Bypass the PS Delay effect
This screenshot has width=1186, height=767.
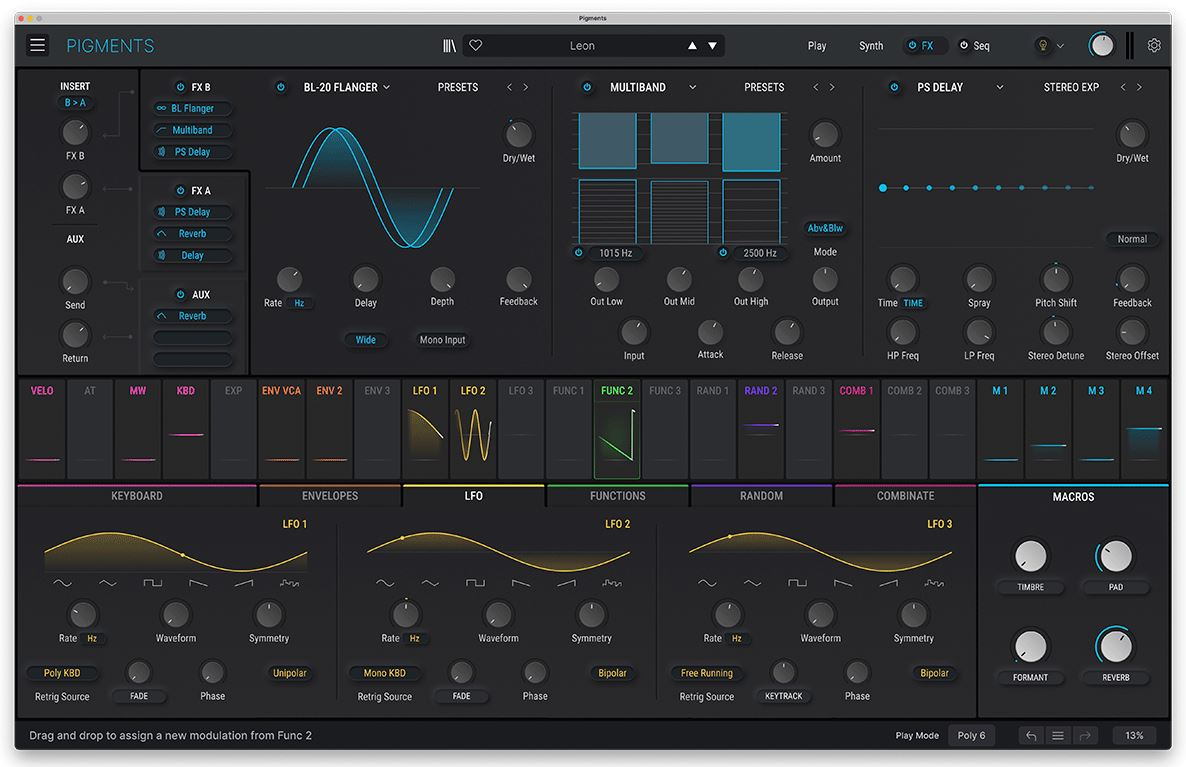point(894,87)
